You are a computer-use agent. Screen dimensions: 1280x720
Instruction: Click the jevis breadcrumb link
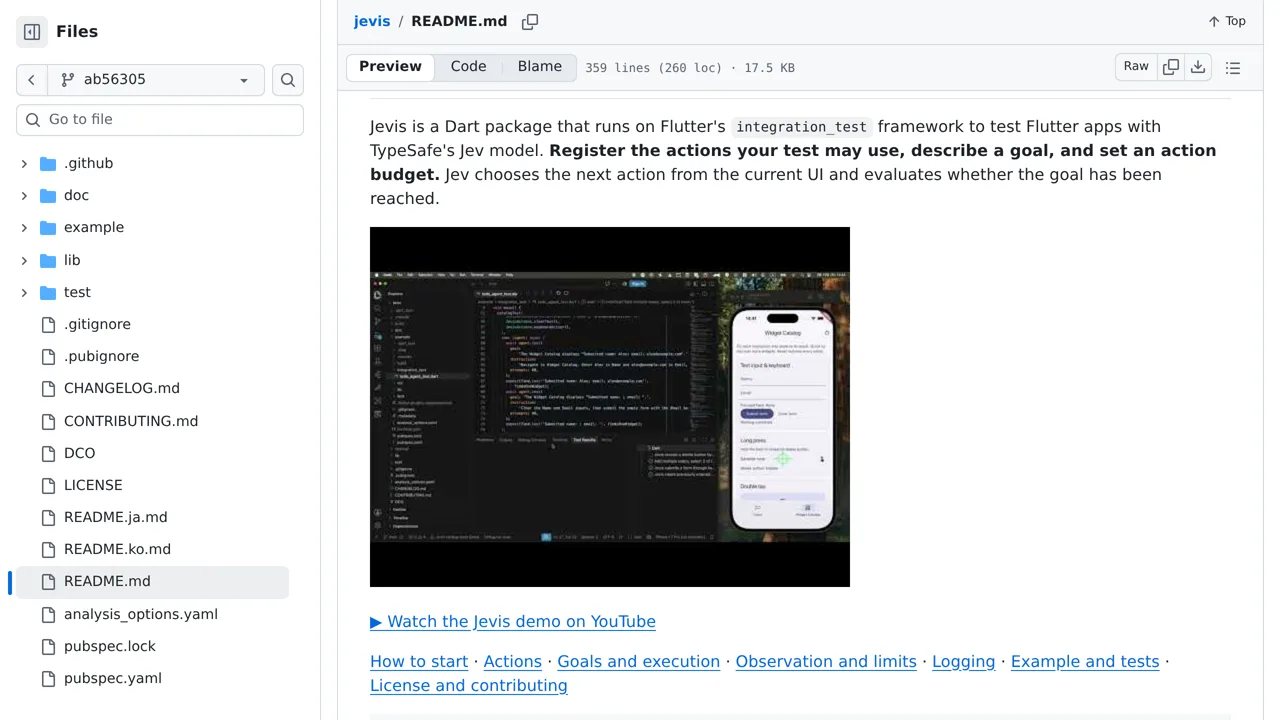[372, 21]
